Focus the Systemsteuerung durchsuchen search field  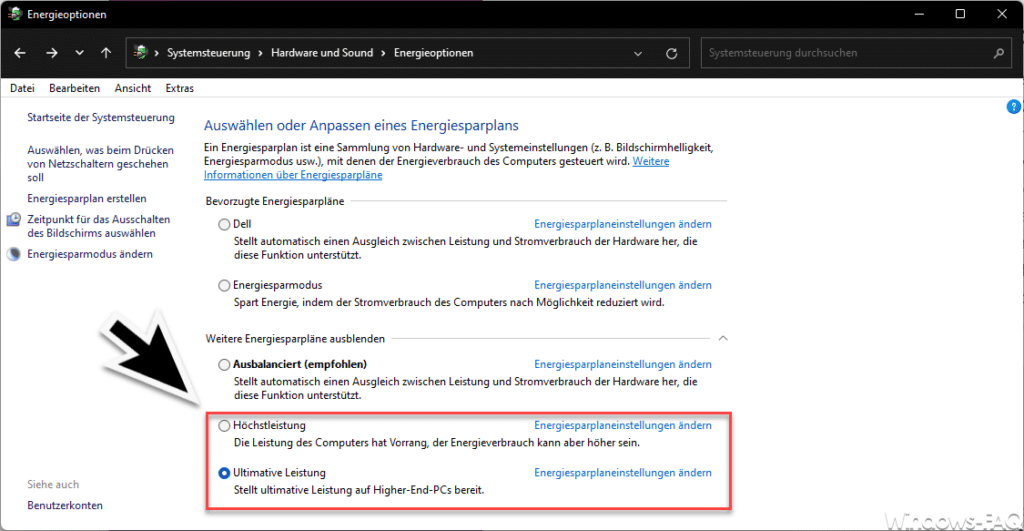[x=856, y=53]
